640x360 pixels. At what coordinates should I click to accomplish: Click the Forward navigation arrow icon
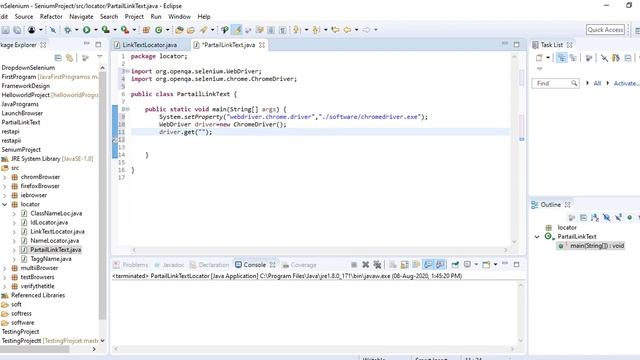pos(366,30)
